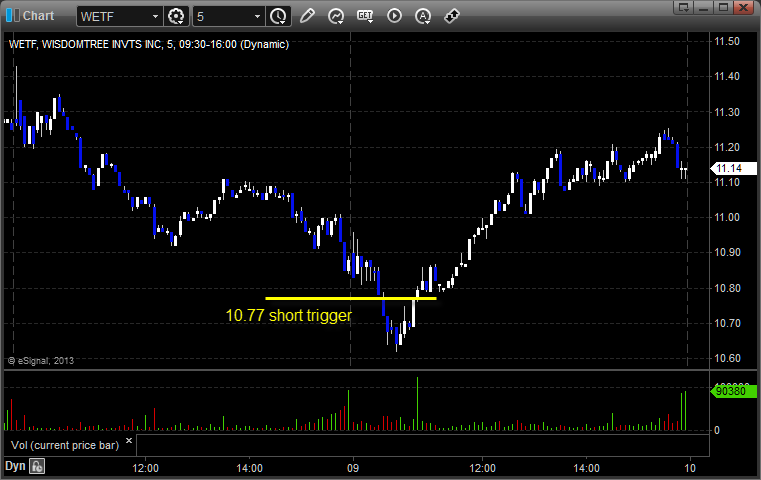Click the 'Chart' window title label

coord(38,16)
